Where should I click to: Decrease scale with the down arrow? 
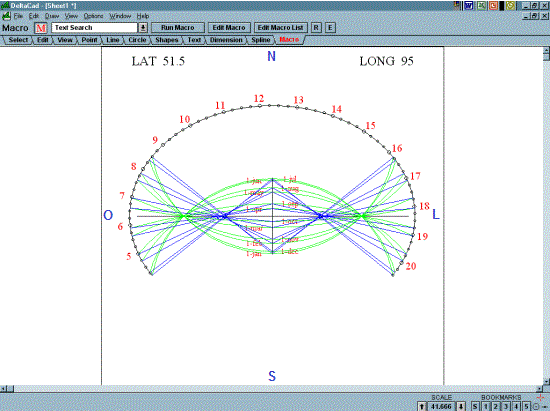[x=462, y=406]
